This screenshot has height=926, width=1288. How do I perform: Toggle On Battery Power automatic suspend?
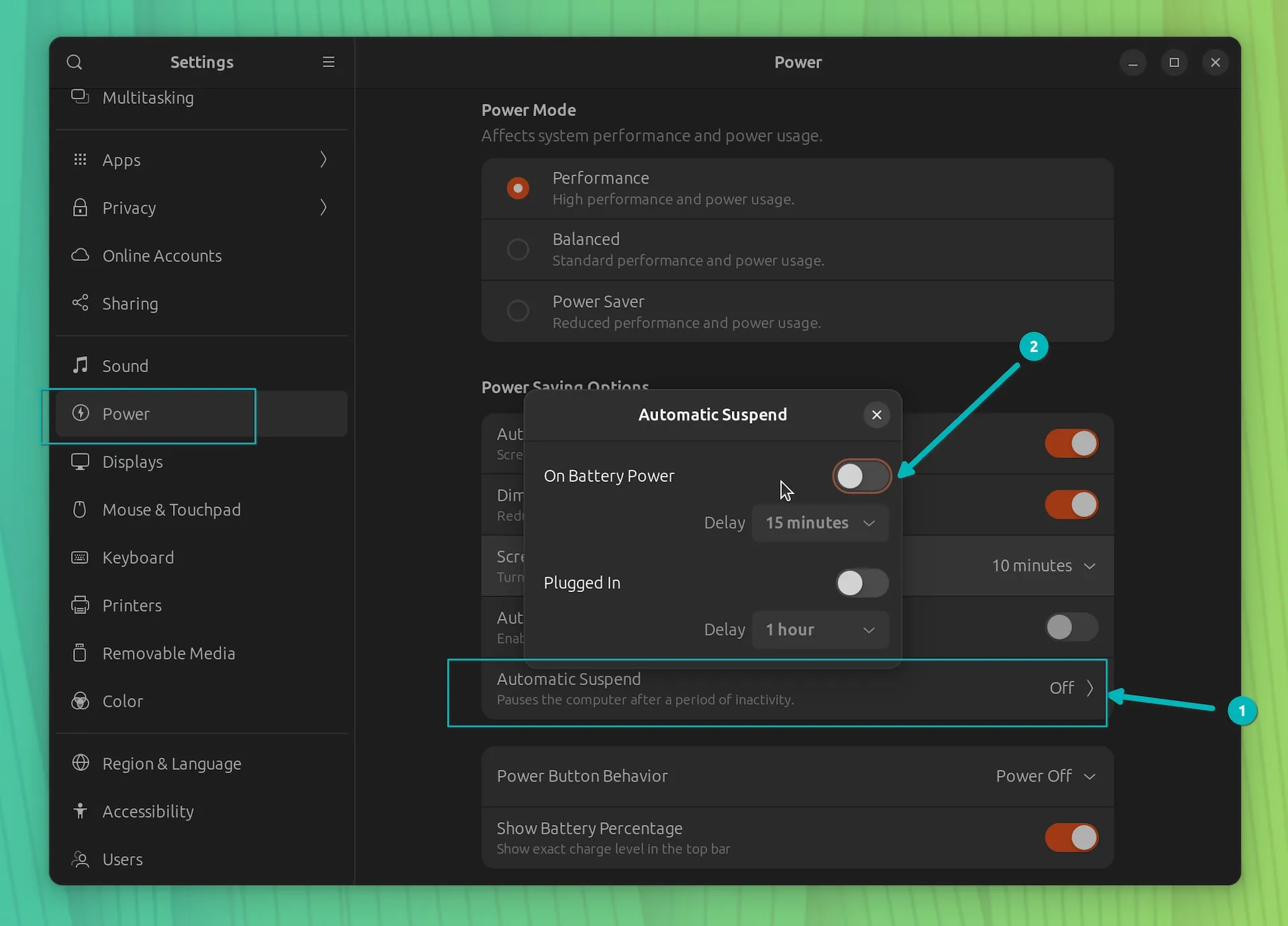tap(862, 476)
